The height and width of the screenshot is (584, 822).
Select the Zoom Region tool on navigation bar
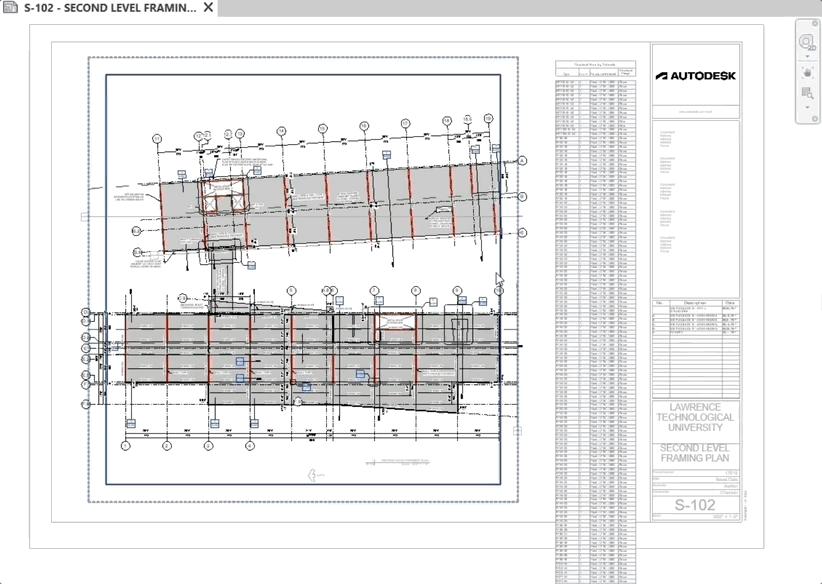pyautogui.click(x=807, y=91)
